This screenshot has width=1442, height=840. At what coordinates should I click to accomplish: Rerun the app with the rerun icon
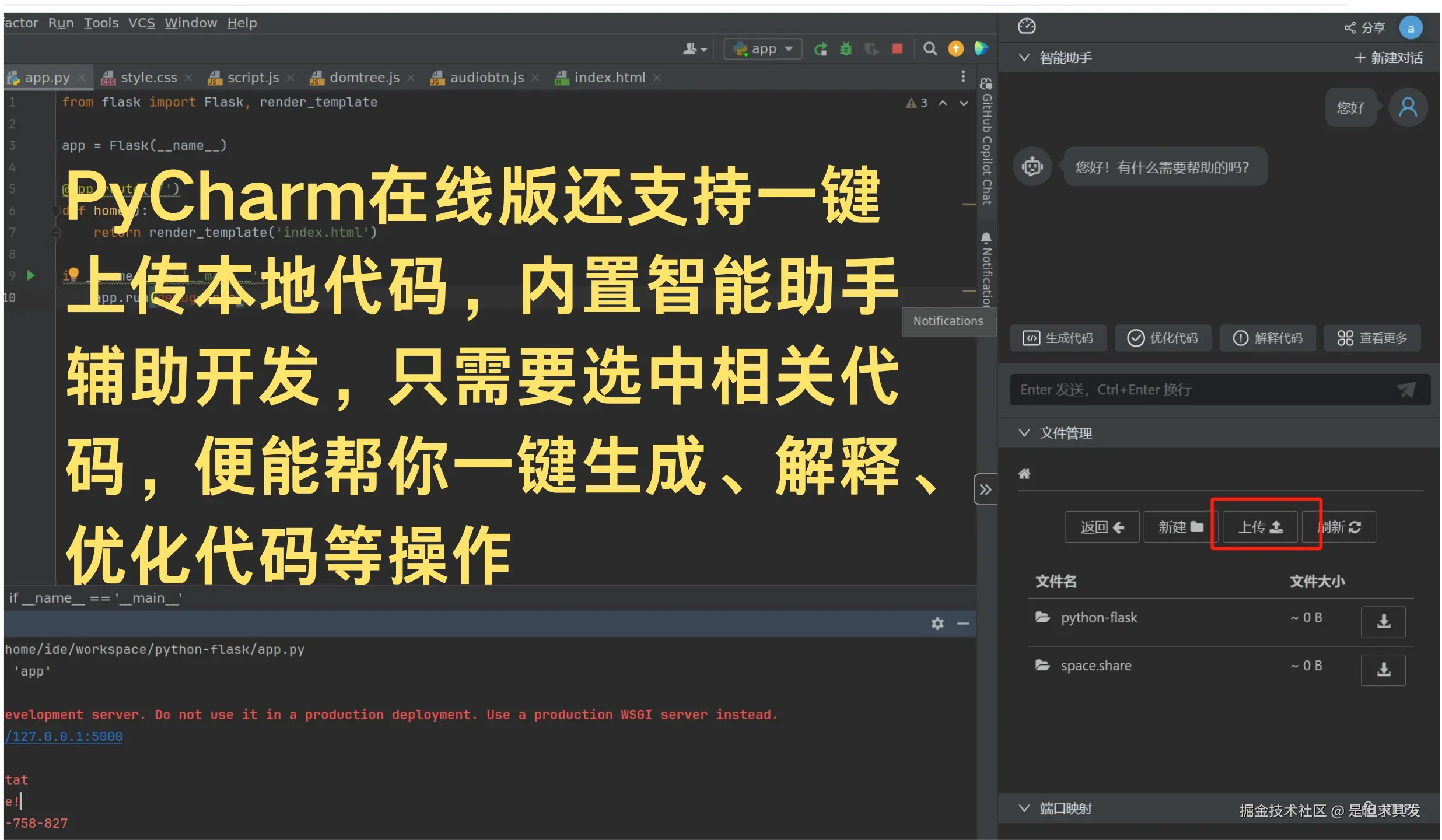click(x=821, y=49)
